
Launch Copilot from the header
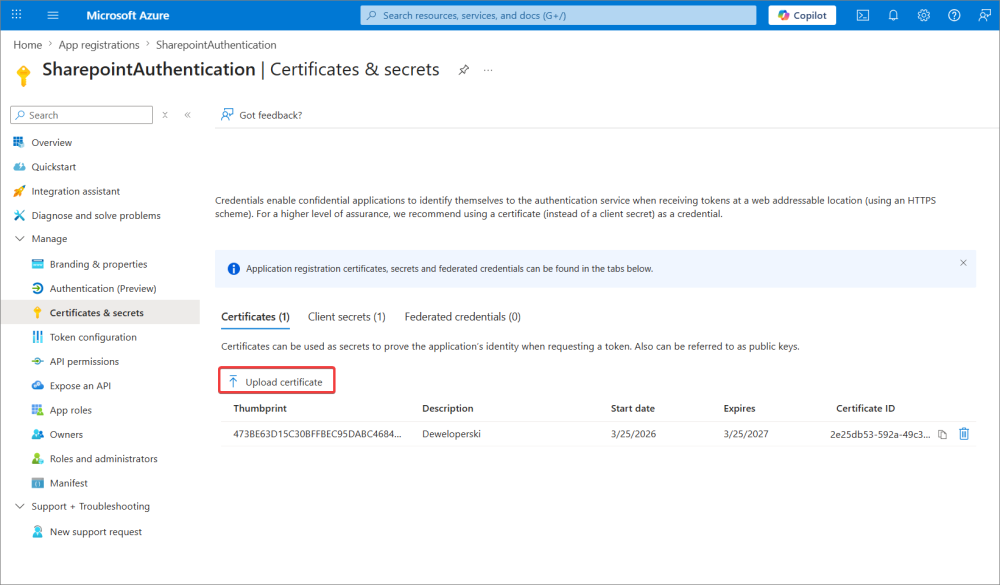click(802, 15)
